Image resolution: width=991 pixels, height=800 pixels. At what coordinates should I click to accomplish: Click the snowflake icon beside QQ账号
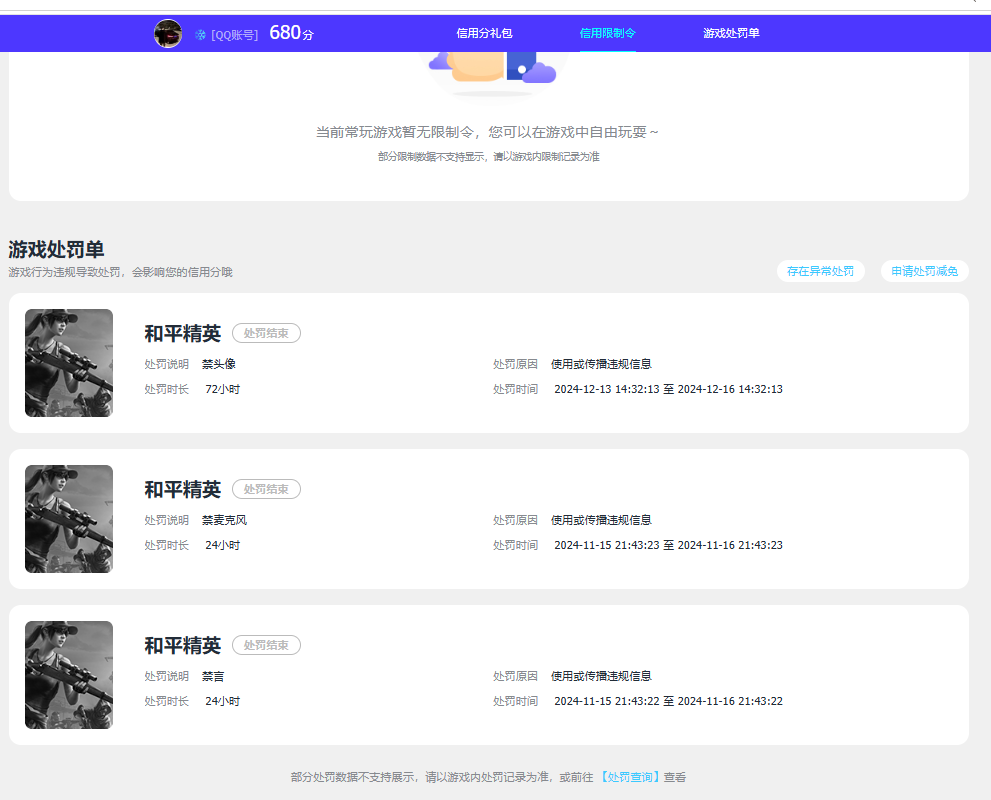[200, 35]
